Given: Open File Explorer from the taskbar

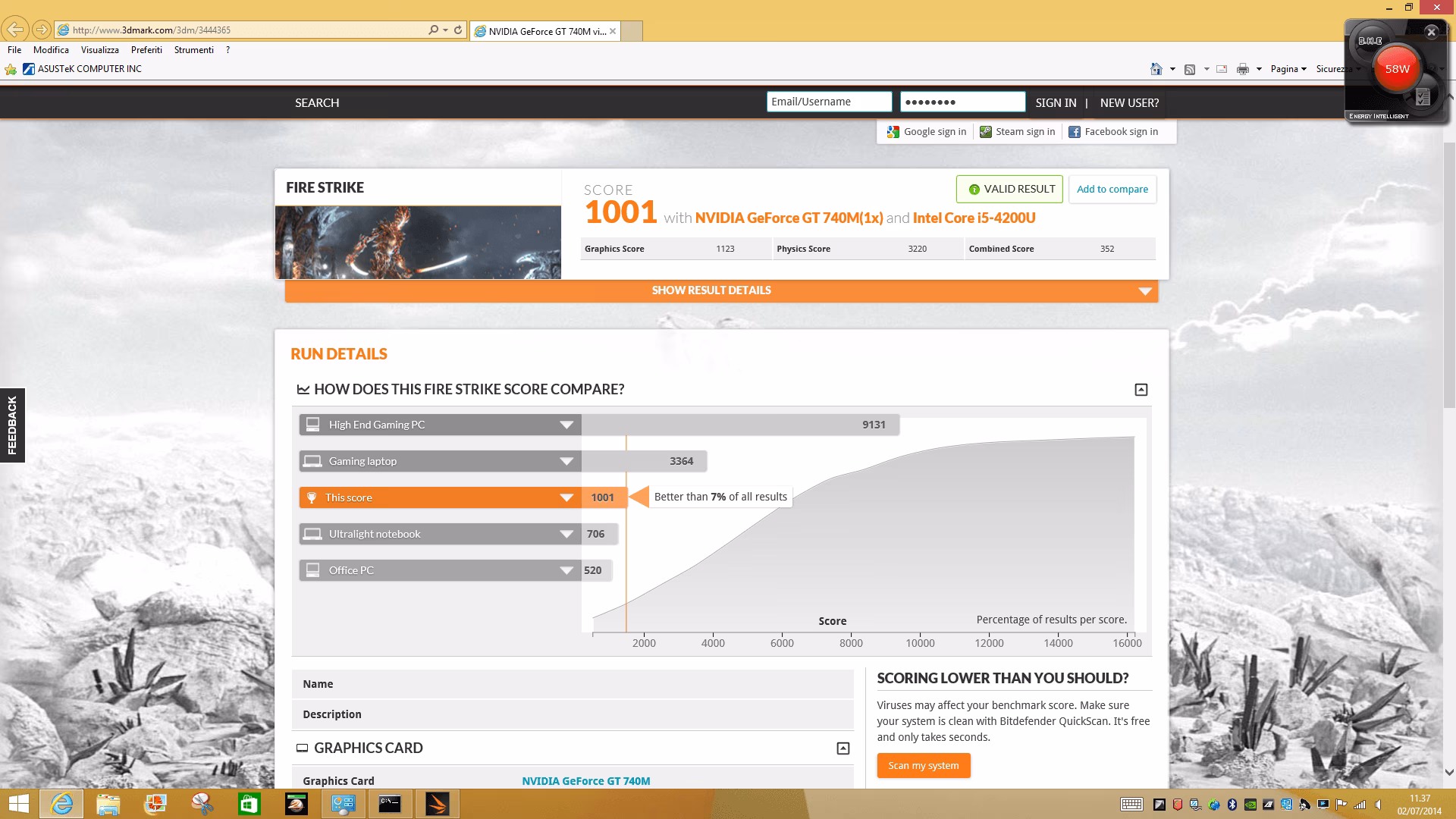Looking at the screenshot, I should point(108,804).
